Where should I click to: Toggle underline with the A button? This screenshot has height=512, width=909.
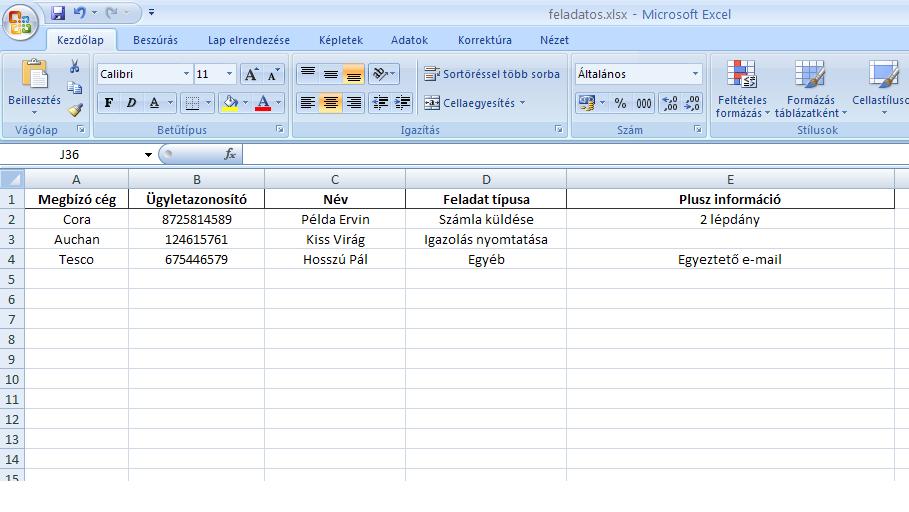(x=154, y=103)
